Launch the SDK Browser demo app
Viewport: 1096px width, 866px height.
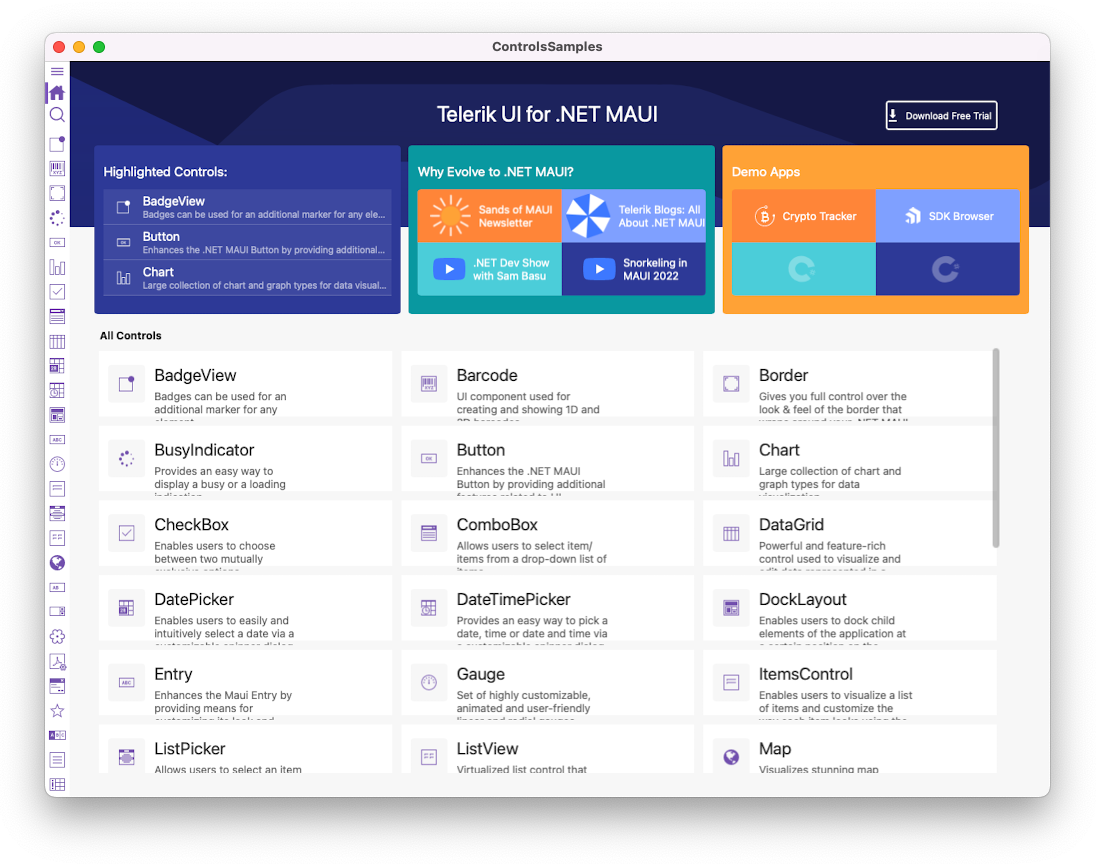click(x=948, y=216)
